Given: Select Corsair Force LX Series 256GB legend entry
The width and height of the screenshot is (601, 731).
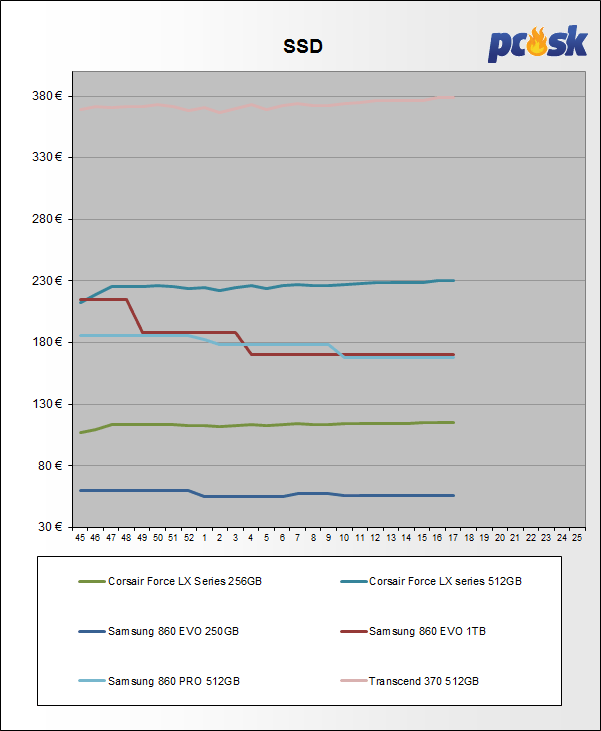Looking at the screenshot, I should (170, 581).
